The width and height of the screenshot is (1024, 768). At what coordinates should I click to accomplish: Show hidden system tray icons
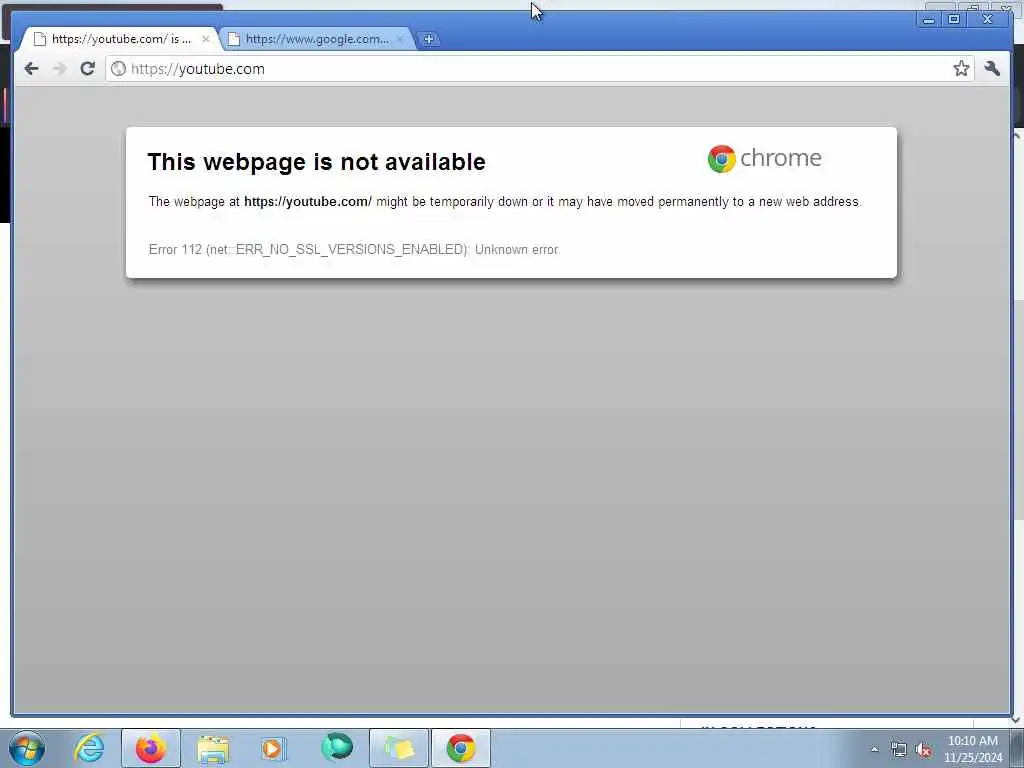874,749
